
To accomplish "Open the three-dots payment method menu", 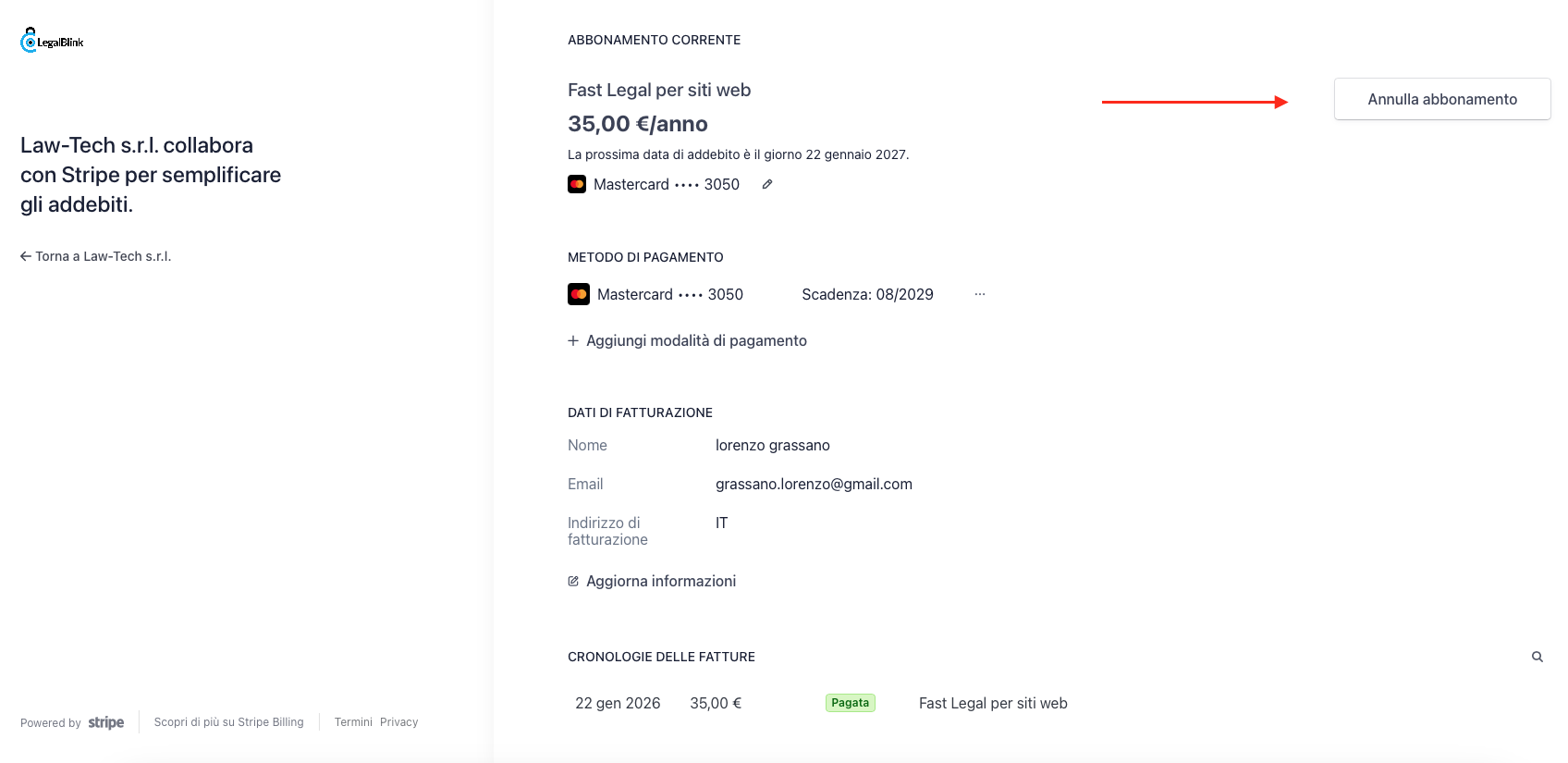I will point(980,294).
